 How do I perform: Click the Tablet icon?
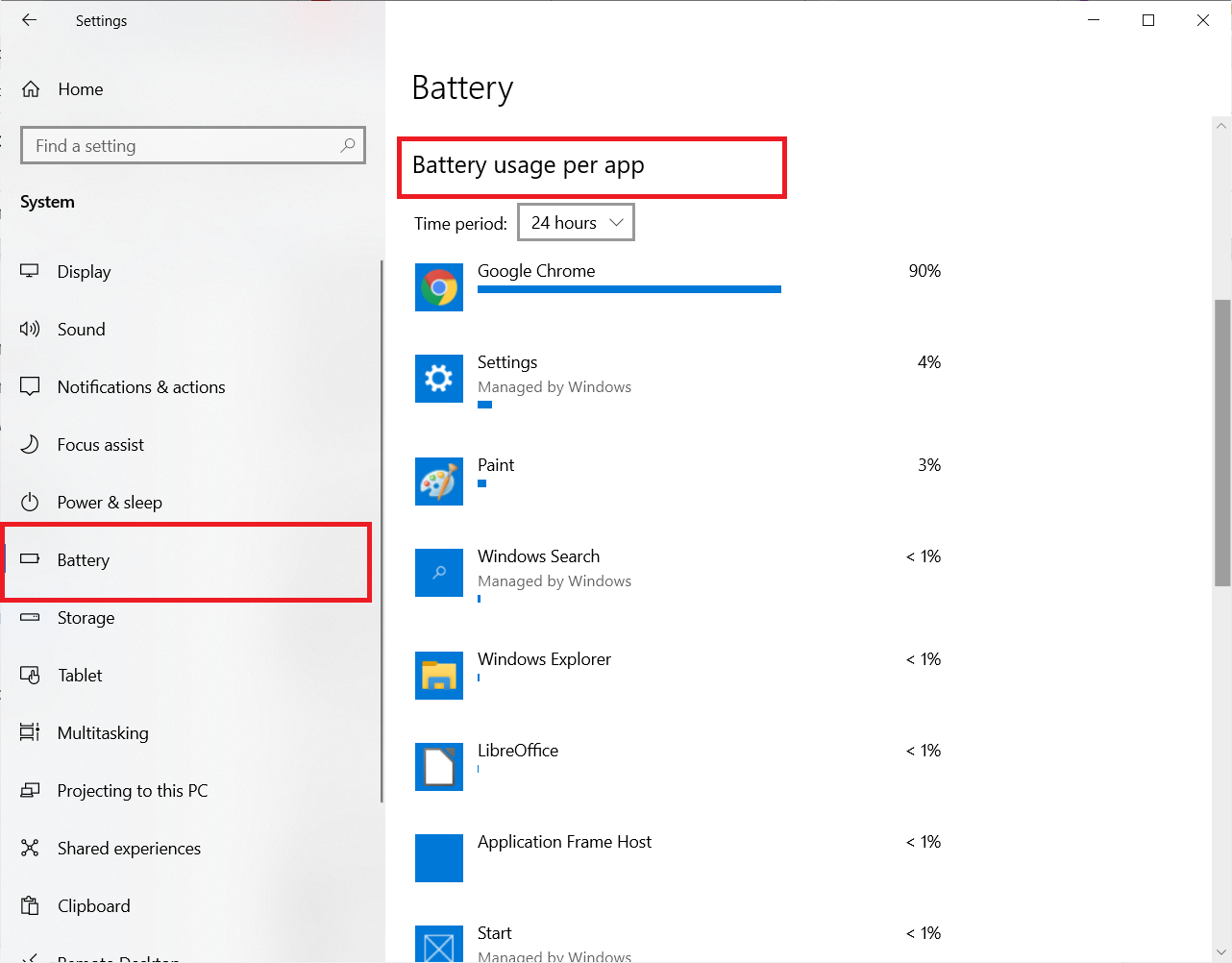coord(30,675)
